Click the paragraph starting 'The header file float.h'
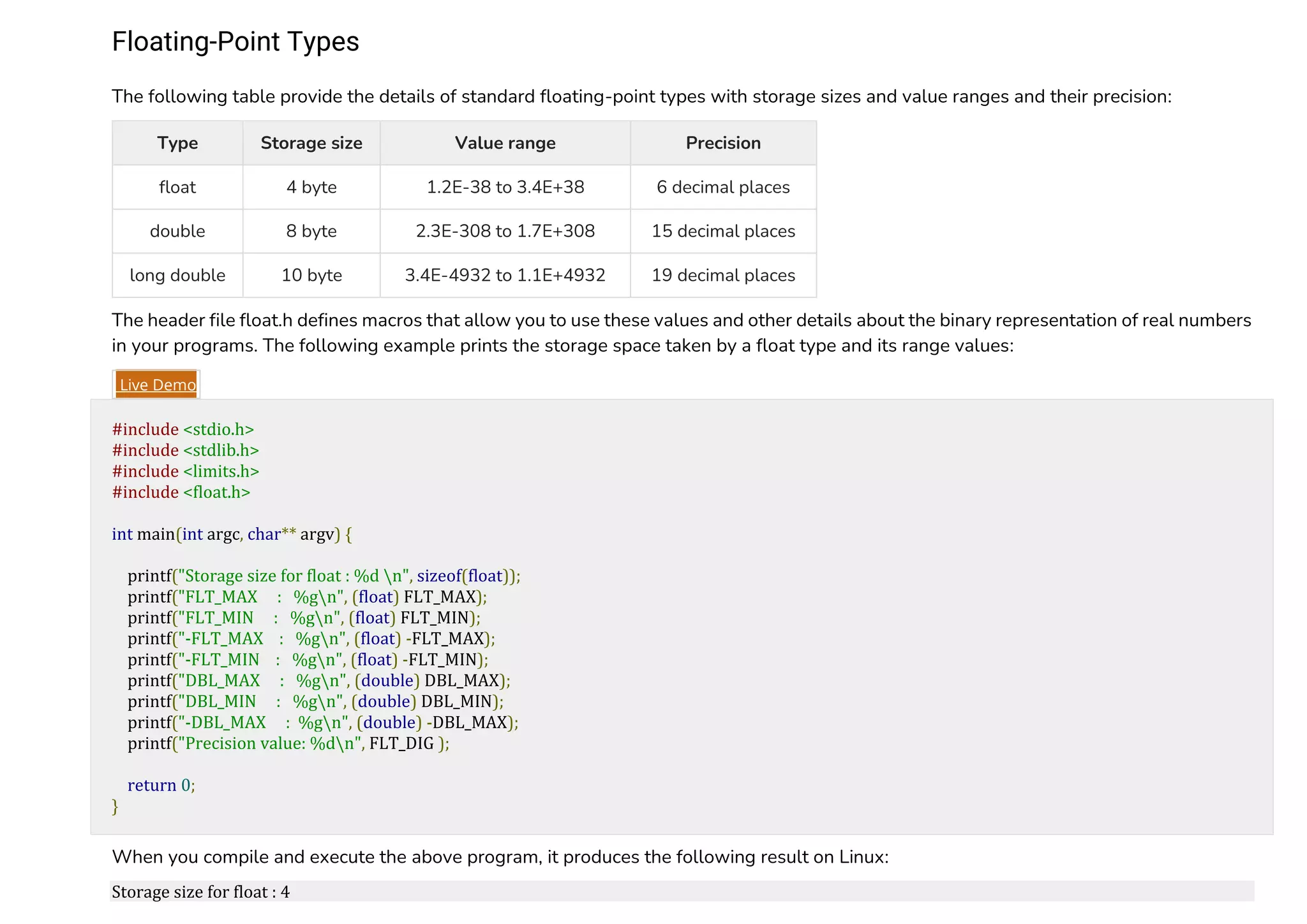The height and width of the screenshot is (924, 1307). point(682,333)
